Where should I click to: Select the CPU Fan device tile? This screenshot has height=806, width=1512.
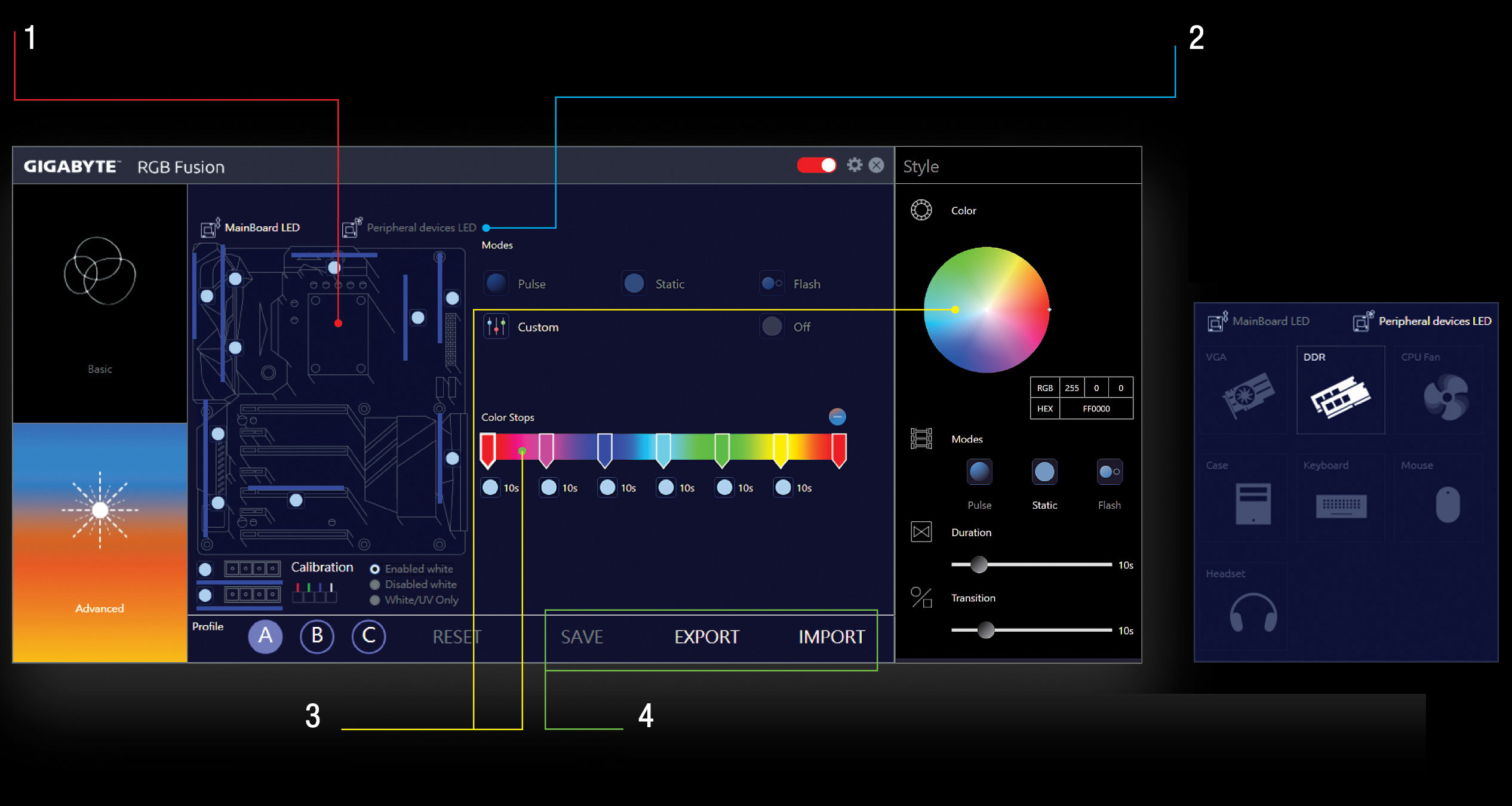click(1439, 390)
